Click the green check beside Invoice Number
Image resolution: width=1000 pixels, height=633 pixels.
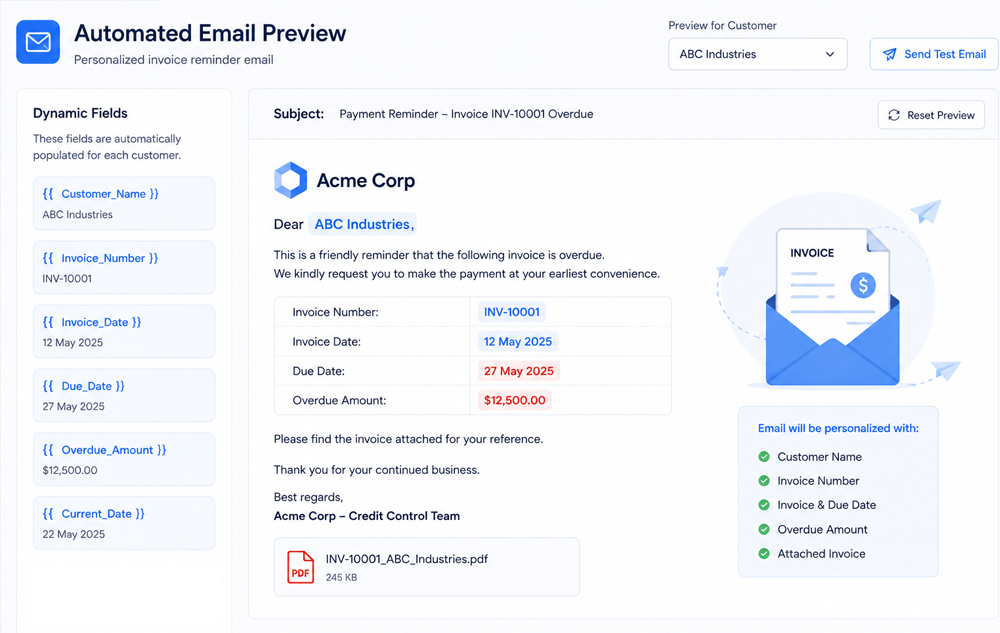pos(763,481)
